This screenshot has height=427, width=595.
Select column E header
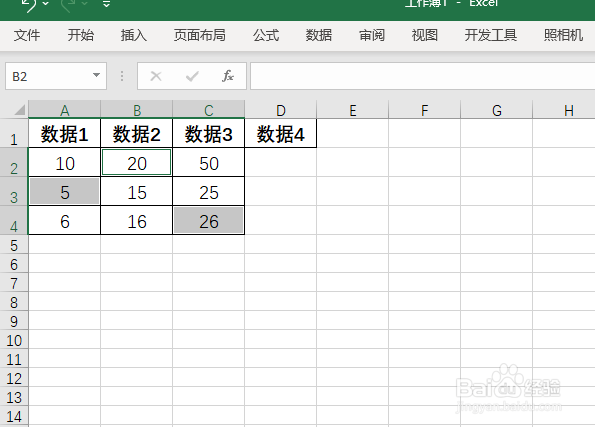click(353, 110)
